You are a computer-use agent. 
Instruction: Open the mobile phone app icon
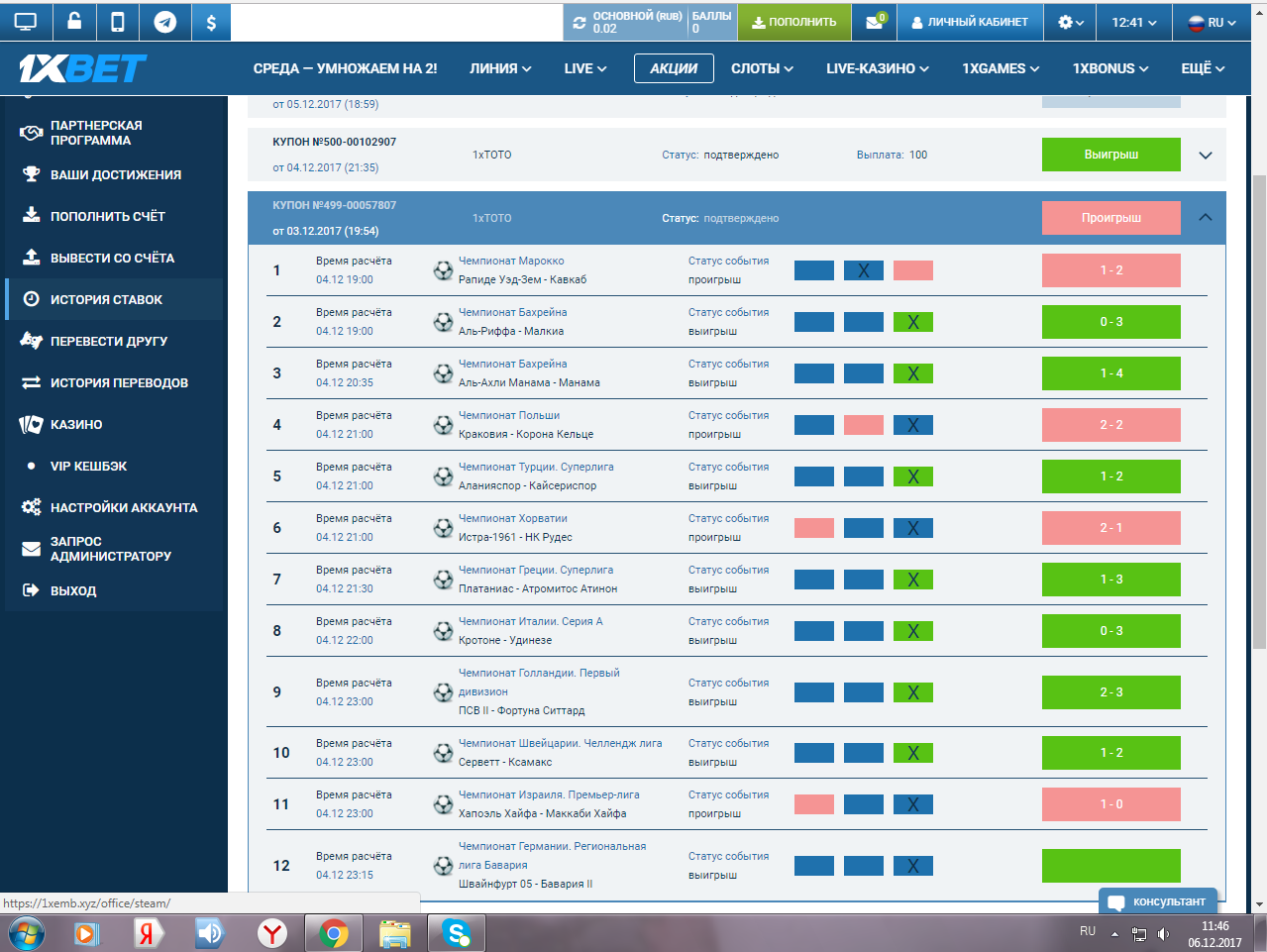118,21
